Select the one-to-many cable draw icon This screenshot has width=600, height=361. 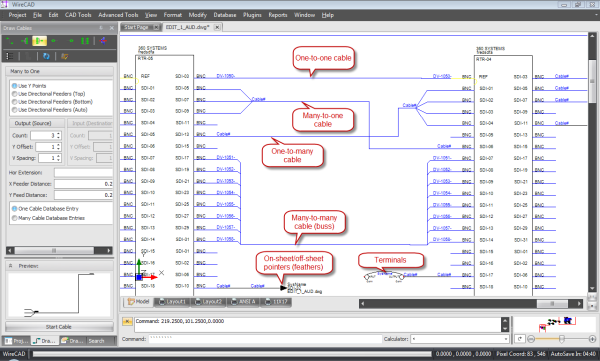24,41
